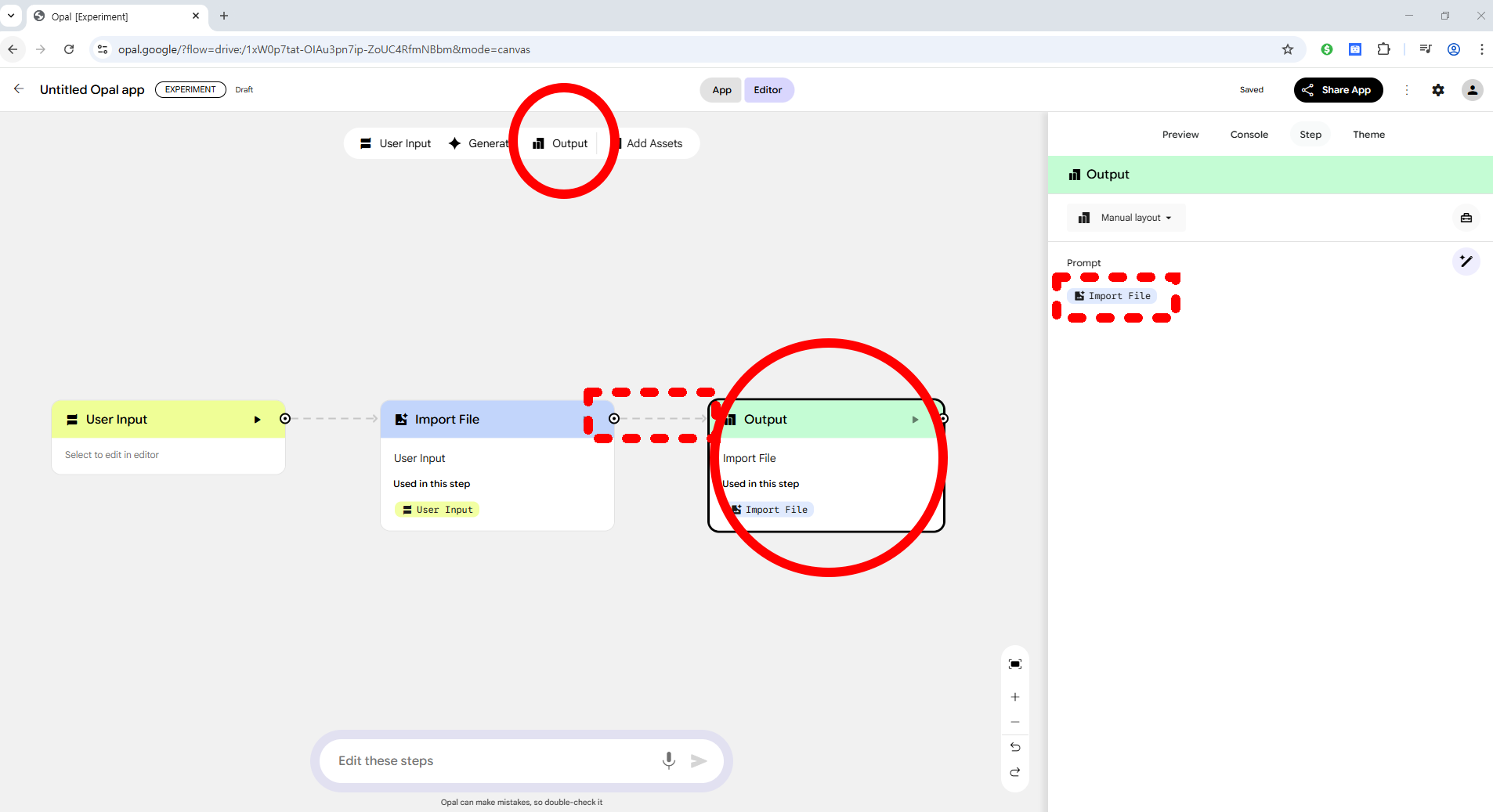Click the site information icon in address bar
1493x812 pixels.
pyautogui.click(x=103, y=49)
